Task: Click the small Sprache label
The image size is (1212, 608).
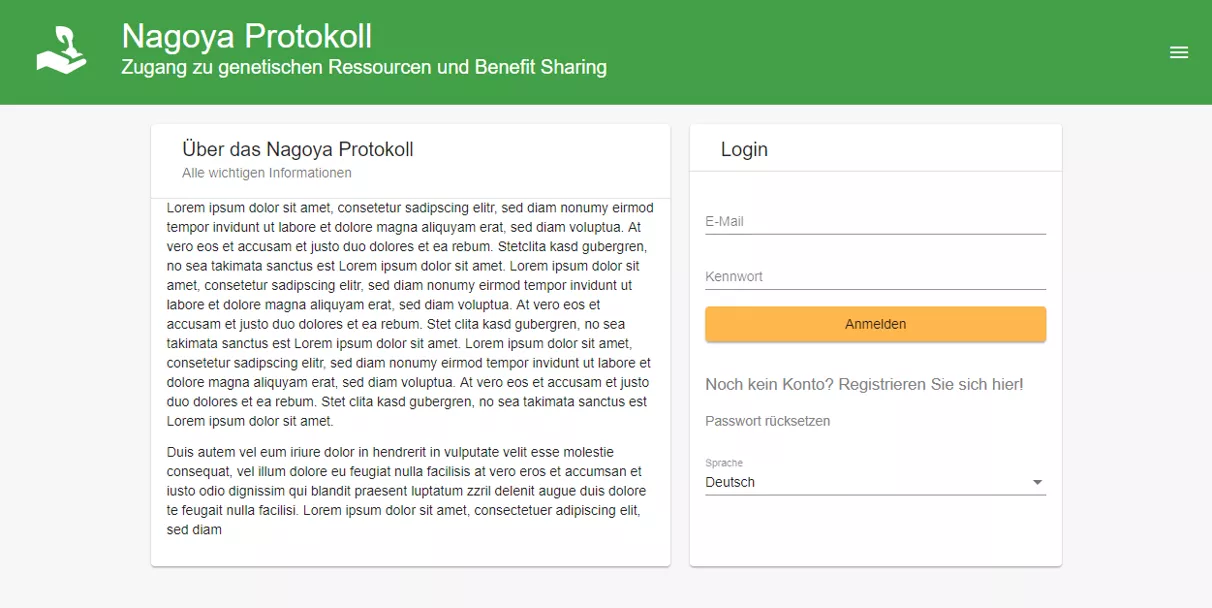Action: (724, 463)
